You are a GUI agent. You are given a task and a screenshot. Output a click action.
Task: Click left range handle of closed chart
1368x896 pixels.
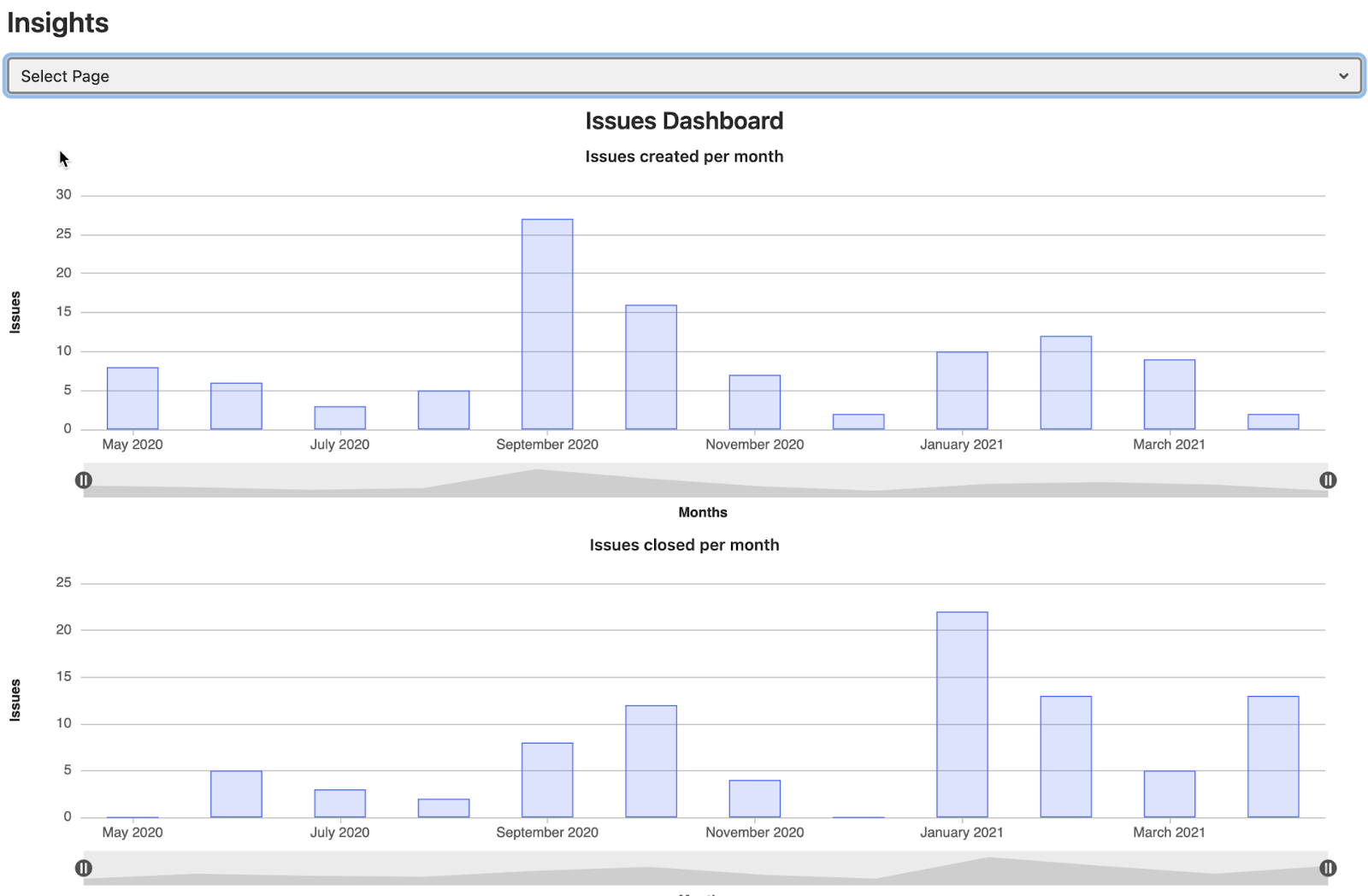coord(83,869)
